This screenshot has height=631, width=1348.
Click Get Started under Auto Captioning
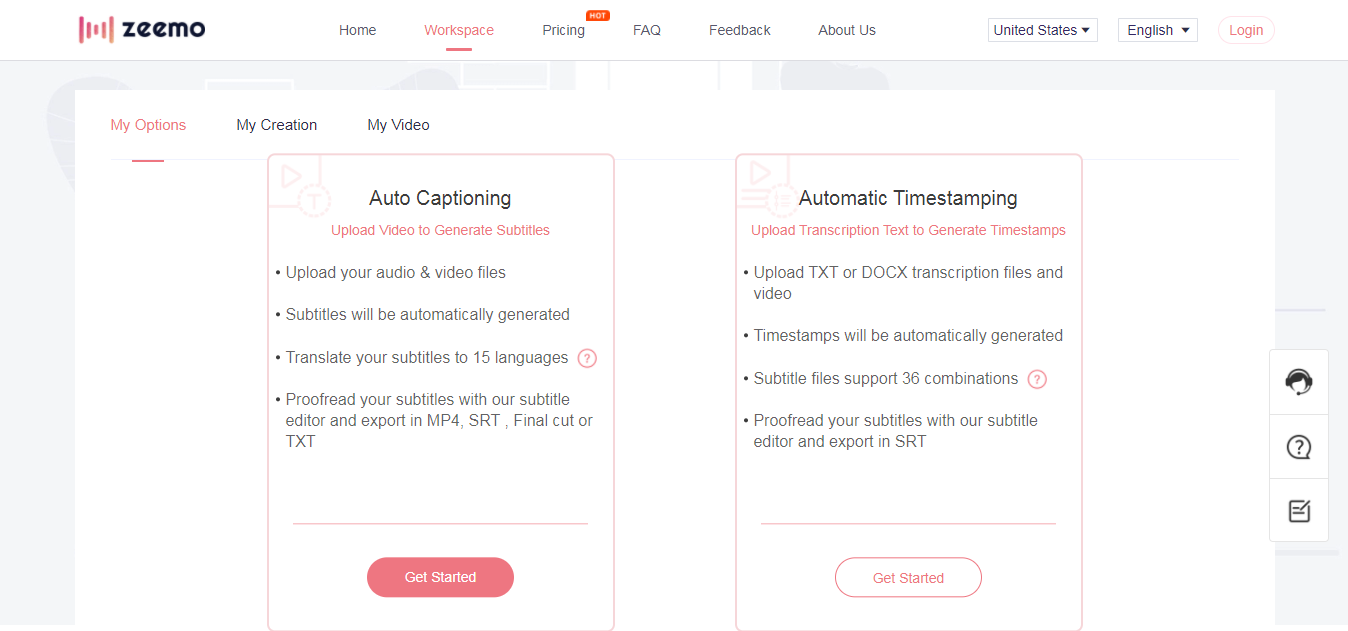[x=440, y=577]
